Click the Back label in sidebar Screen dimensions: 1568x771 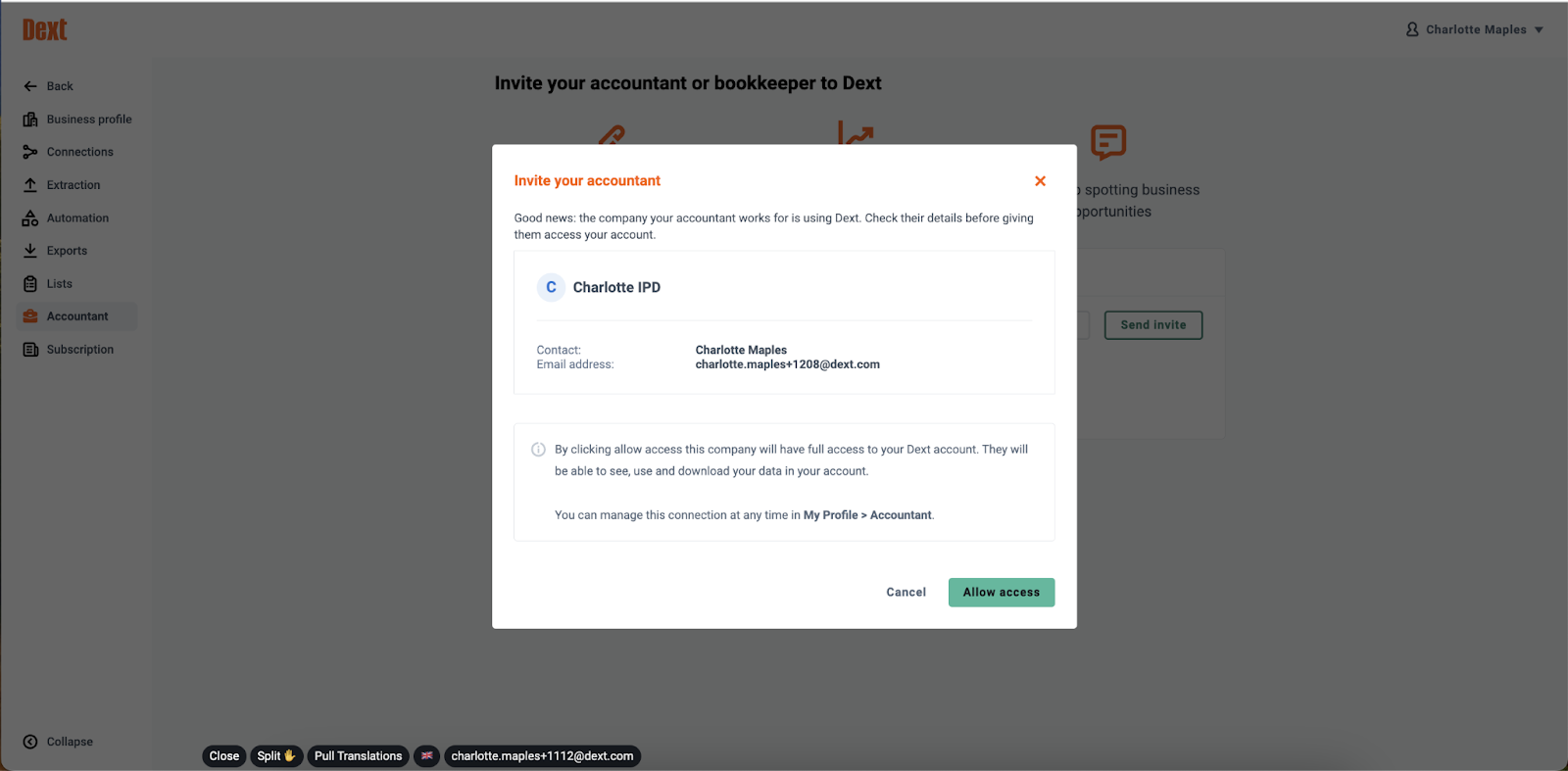pyautogui.click(x=60, y=86)
